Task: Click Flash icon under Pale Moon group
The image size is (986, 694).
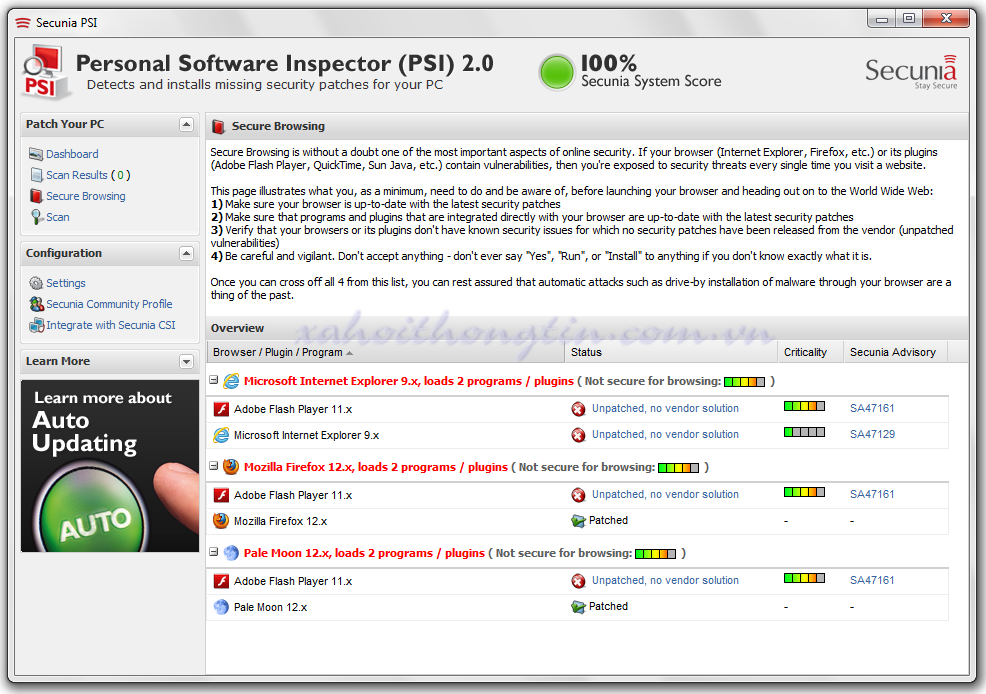Action: click(x=221, y=581)
